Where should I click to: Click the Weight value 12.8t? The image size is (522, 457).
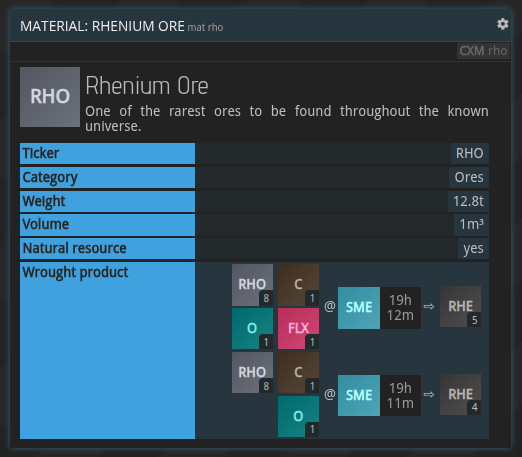(x=468, y=201)
